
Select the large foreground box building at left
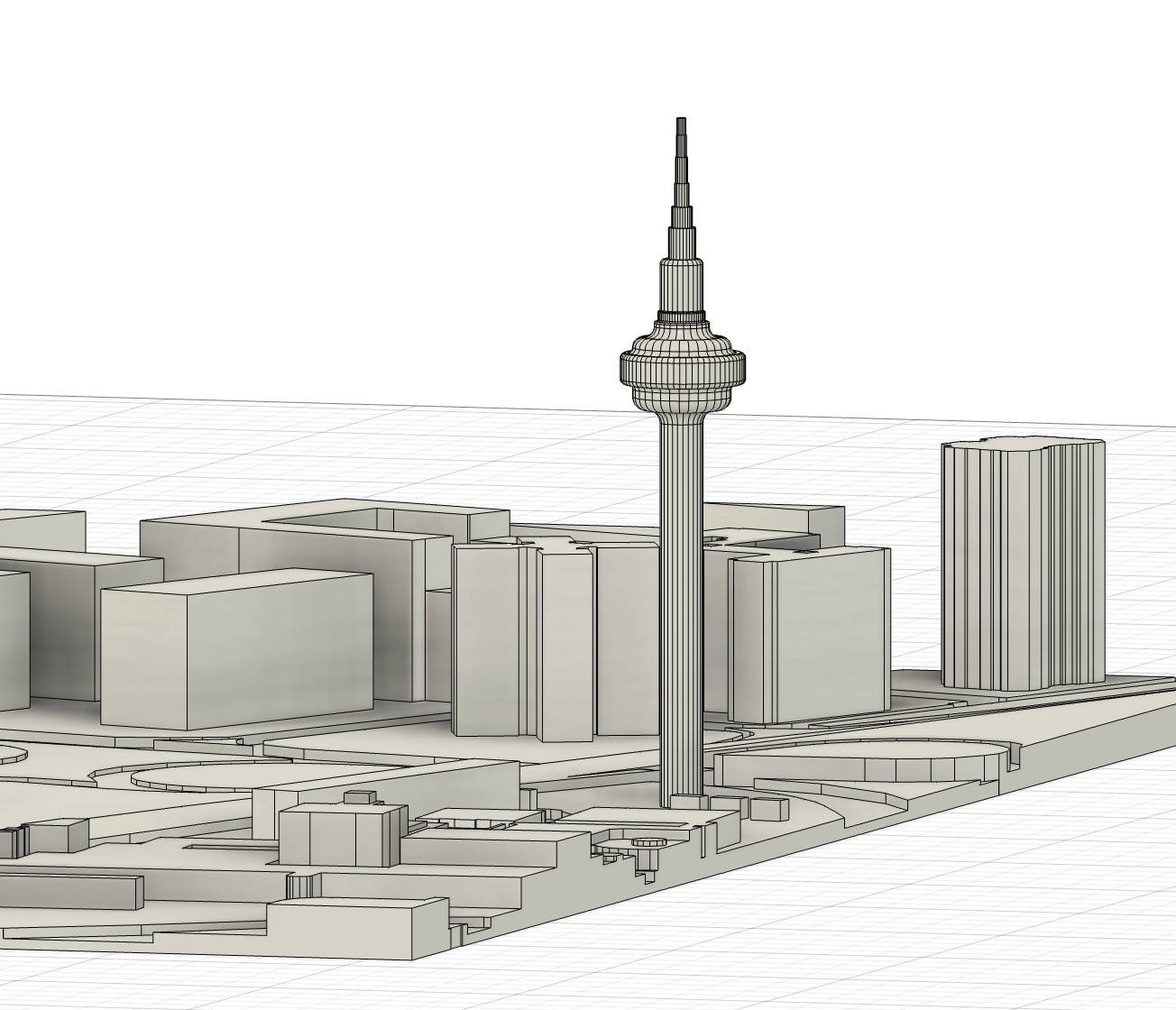[x=236, y=649]
